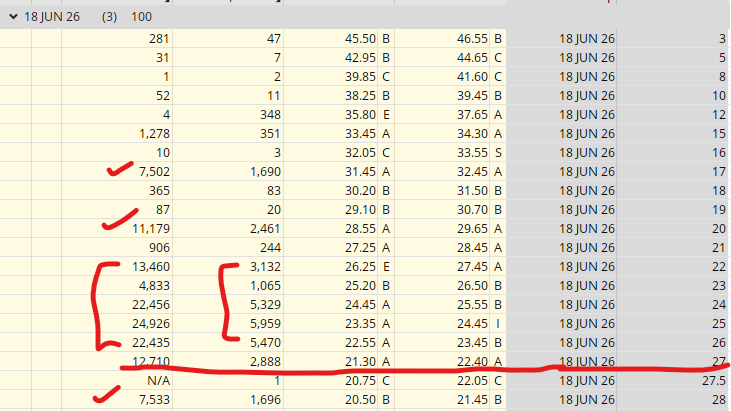The image size is (731, 411).
Task: Select volume 365 in strike 18 row
Action: tap(159, 191)
